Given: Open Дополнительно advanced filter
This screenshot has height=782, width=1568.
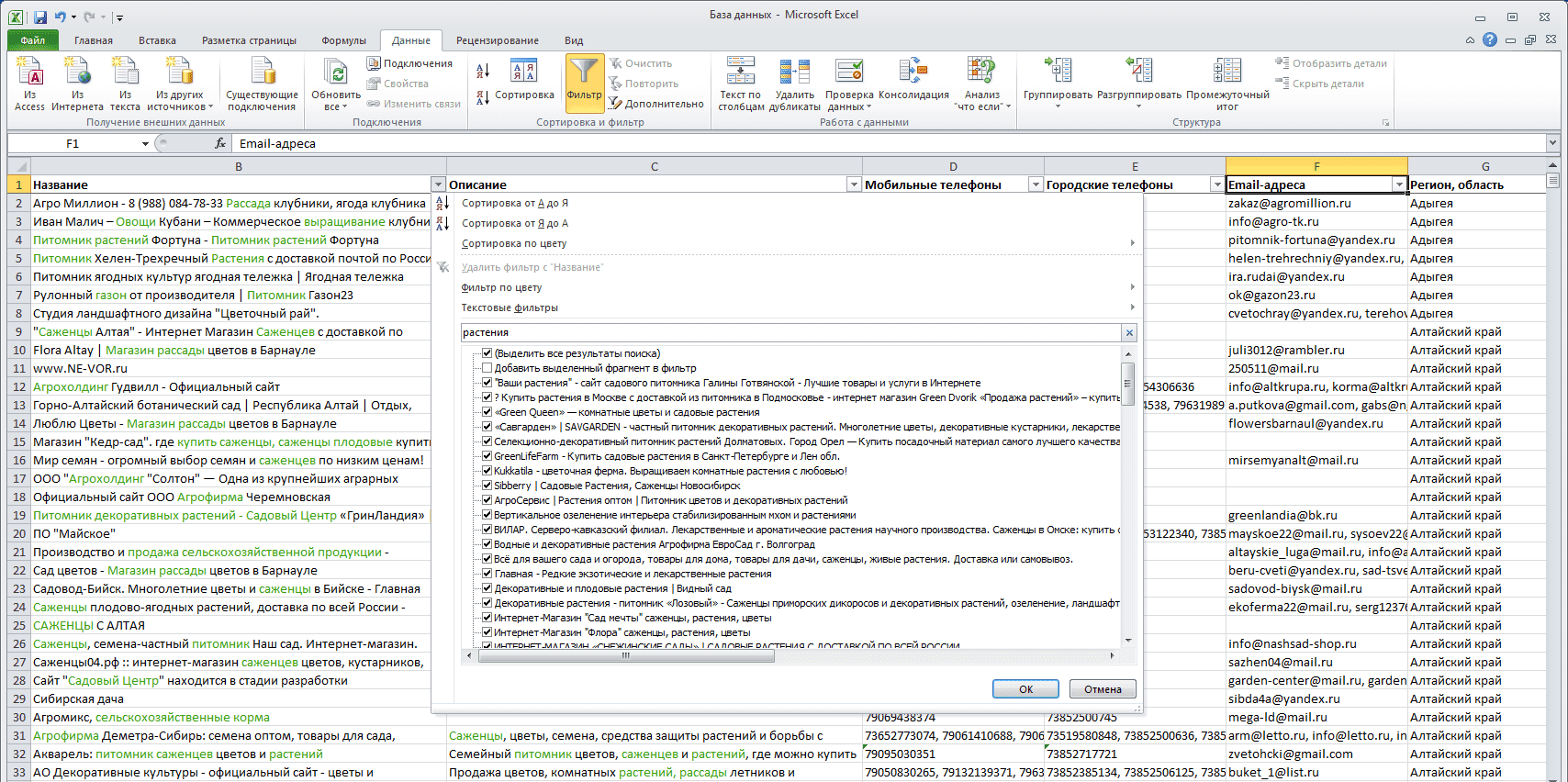Looking at the screenshot, I should click(x=656, y=104).
